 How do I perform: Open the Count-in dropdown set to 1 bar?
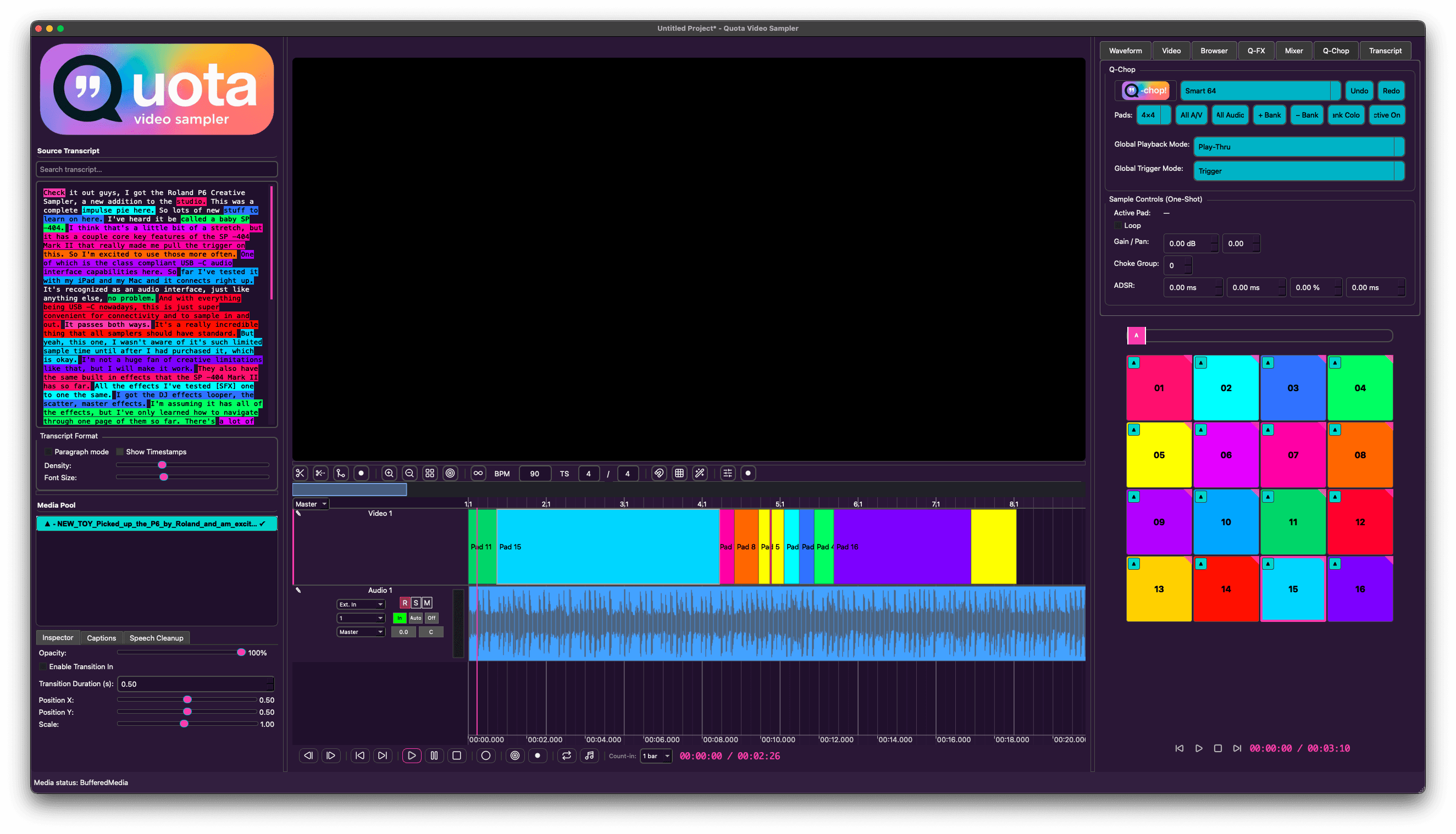(x=656, y=755)
